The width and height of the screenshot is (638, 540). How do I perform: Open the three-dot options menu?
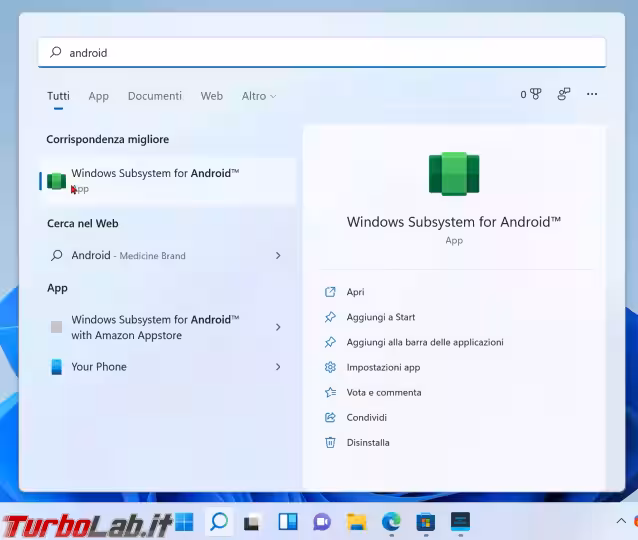click(x=592, y=94)
